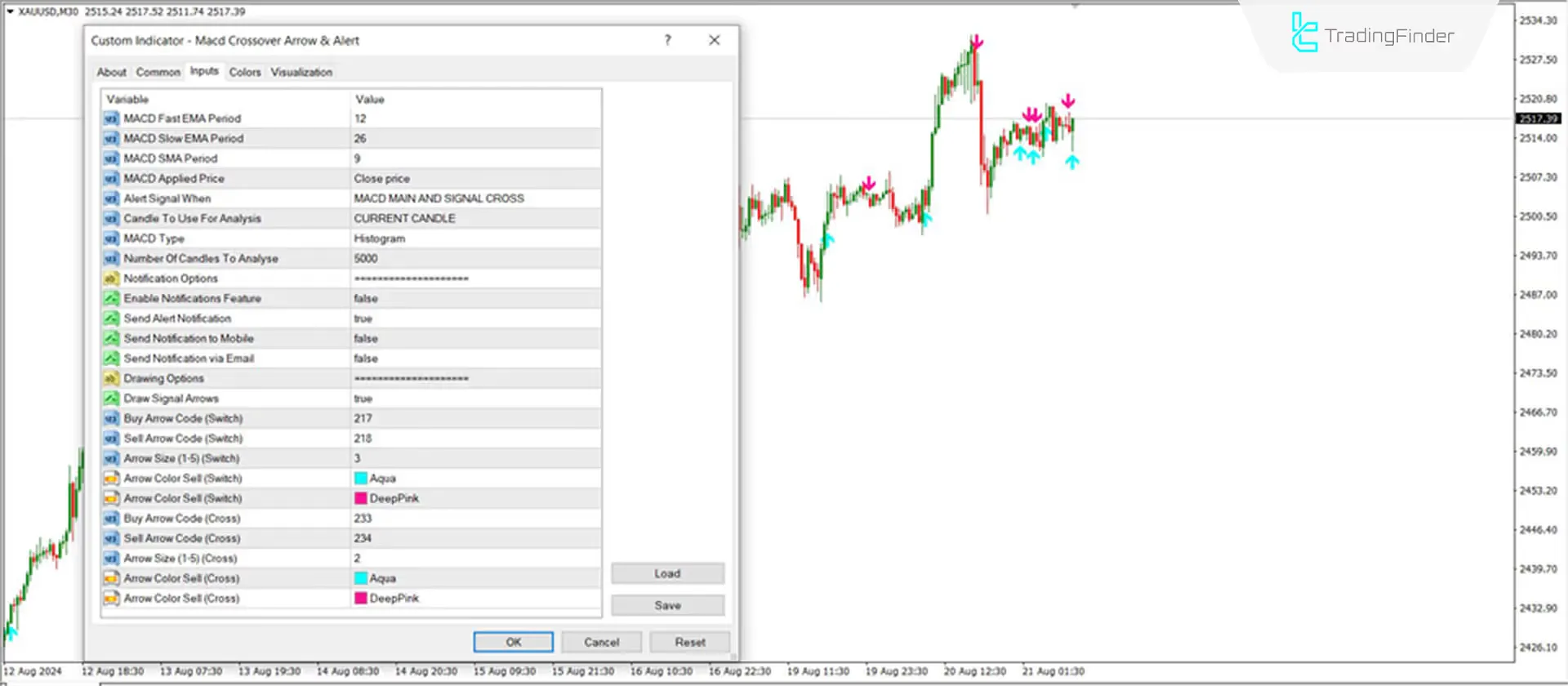Screen dimensions: 1568x686
Task: Pick the DeepPink swatch for Arrow Color (Switch)
Action: click(360, 498)
